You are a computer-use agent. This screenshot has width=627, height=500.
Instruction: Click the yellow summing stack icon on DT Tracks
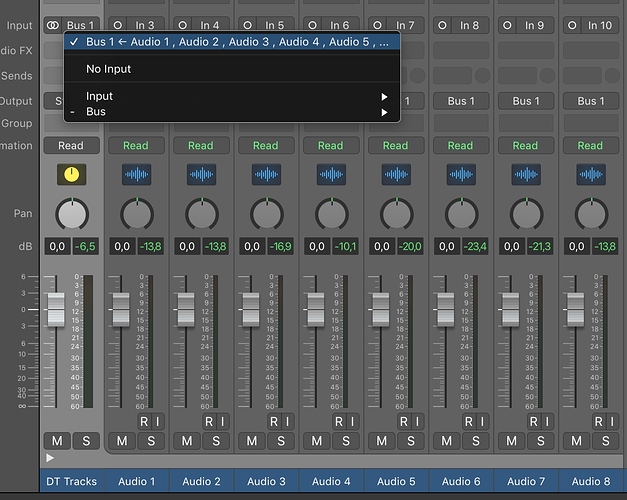tap(71, 175)
